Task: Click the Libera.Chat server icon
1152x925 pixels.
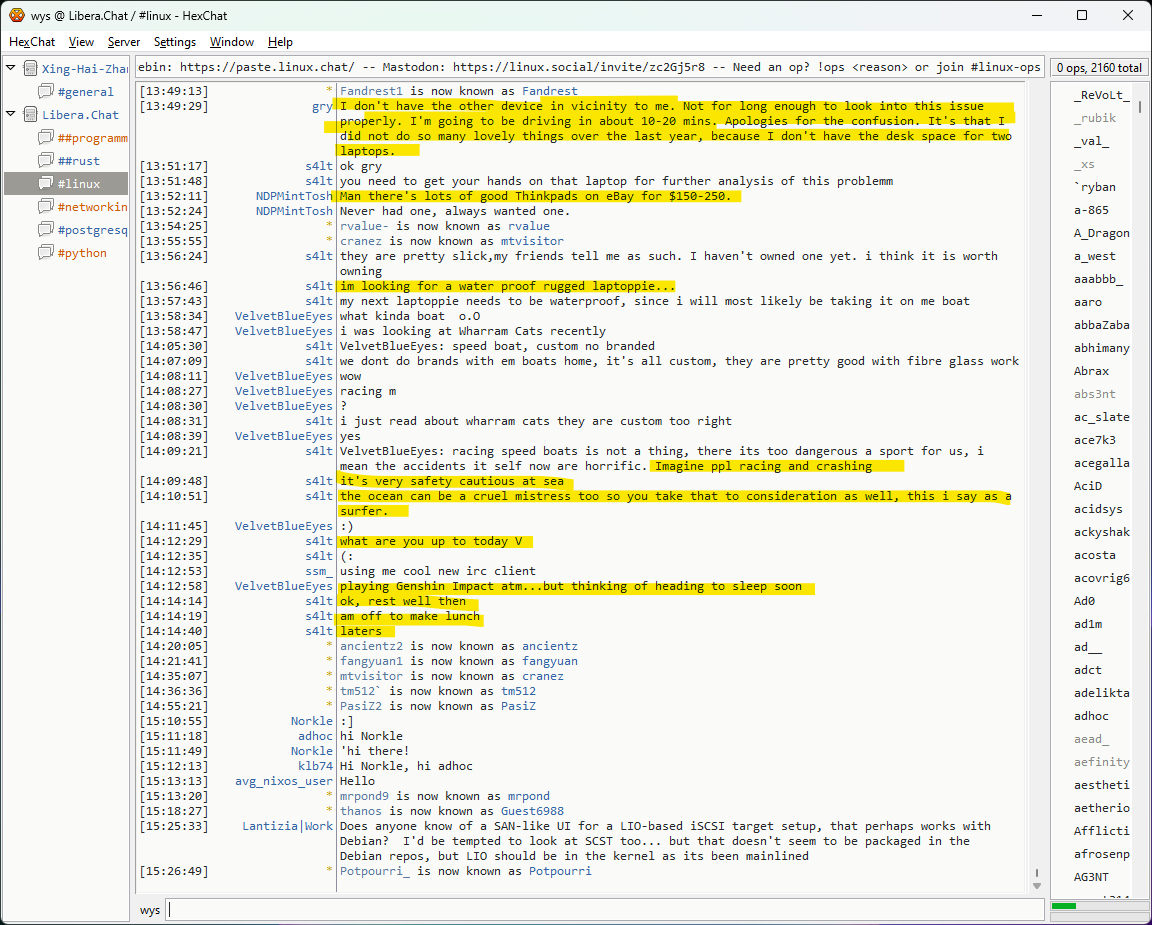Action: tap(30, 115)
